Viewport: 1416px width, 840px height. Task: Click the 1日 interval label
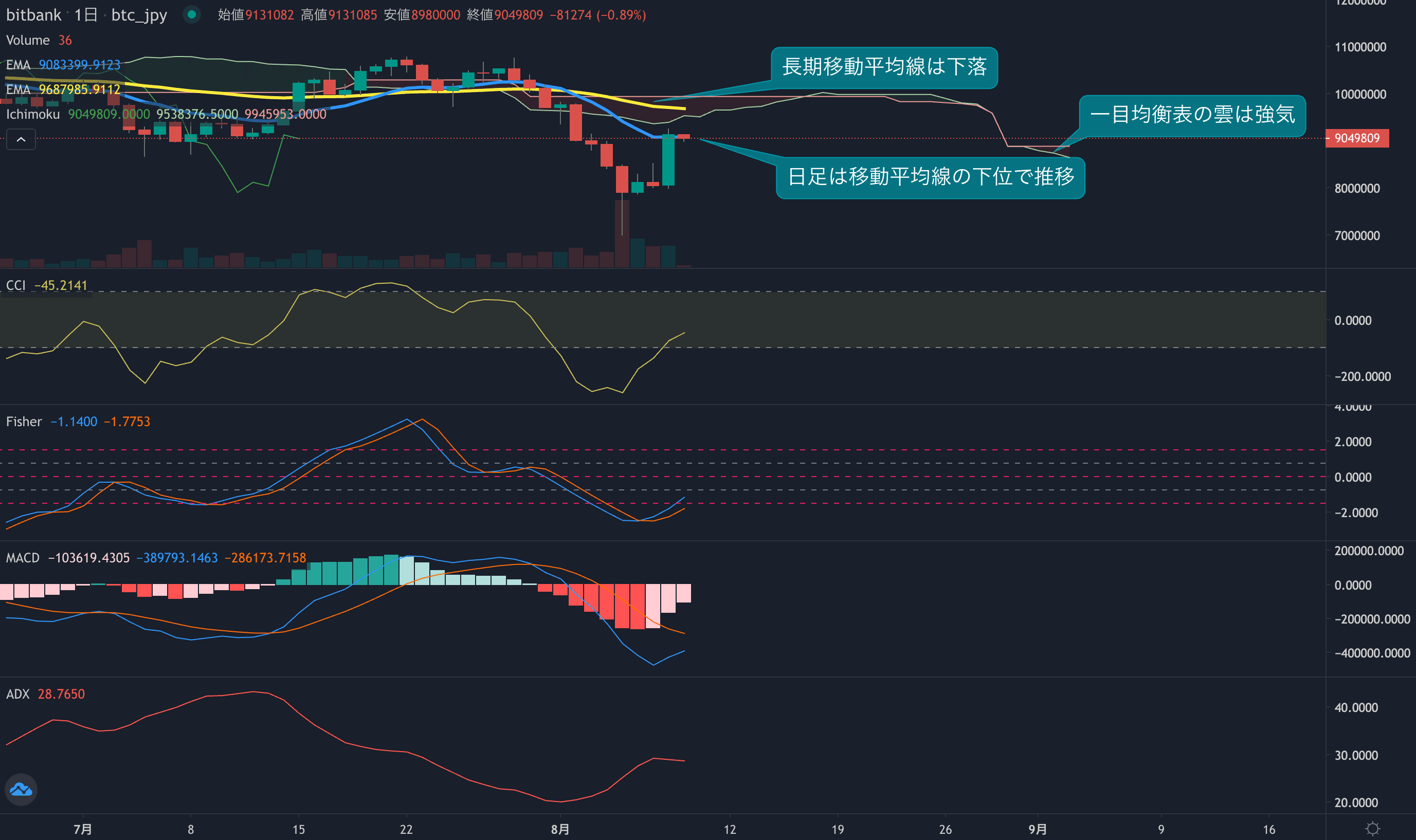click(86, 15)
